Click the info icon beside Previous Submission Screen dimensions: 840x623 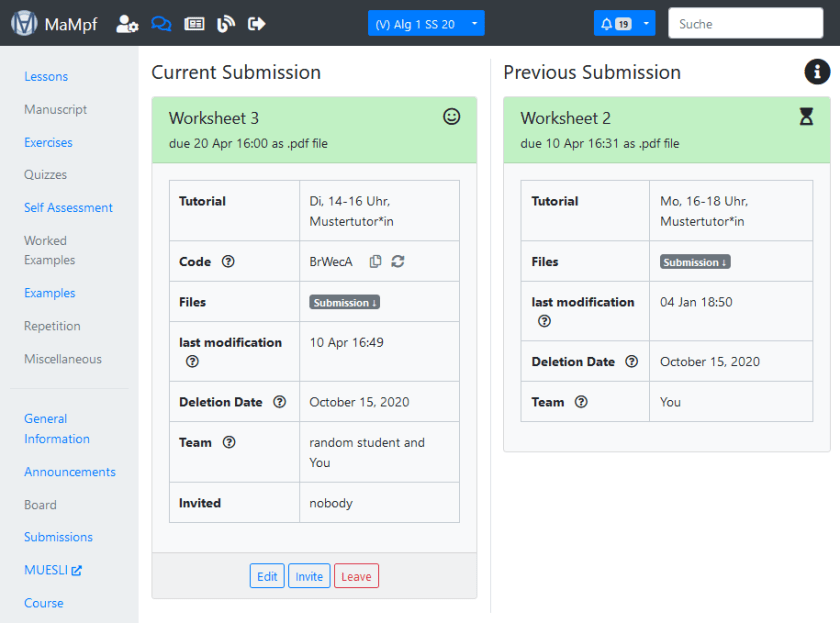(x=817, y=72)
